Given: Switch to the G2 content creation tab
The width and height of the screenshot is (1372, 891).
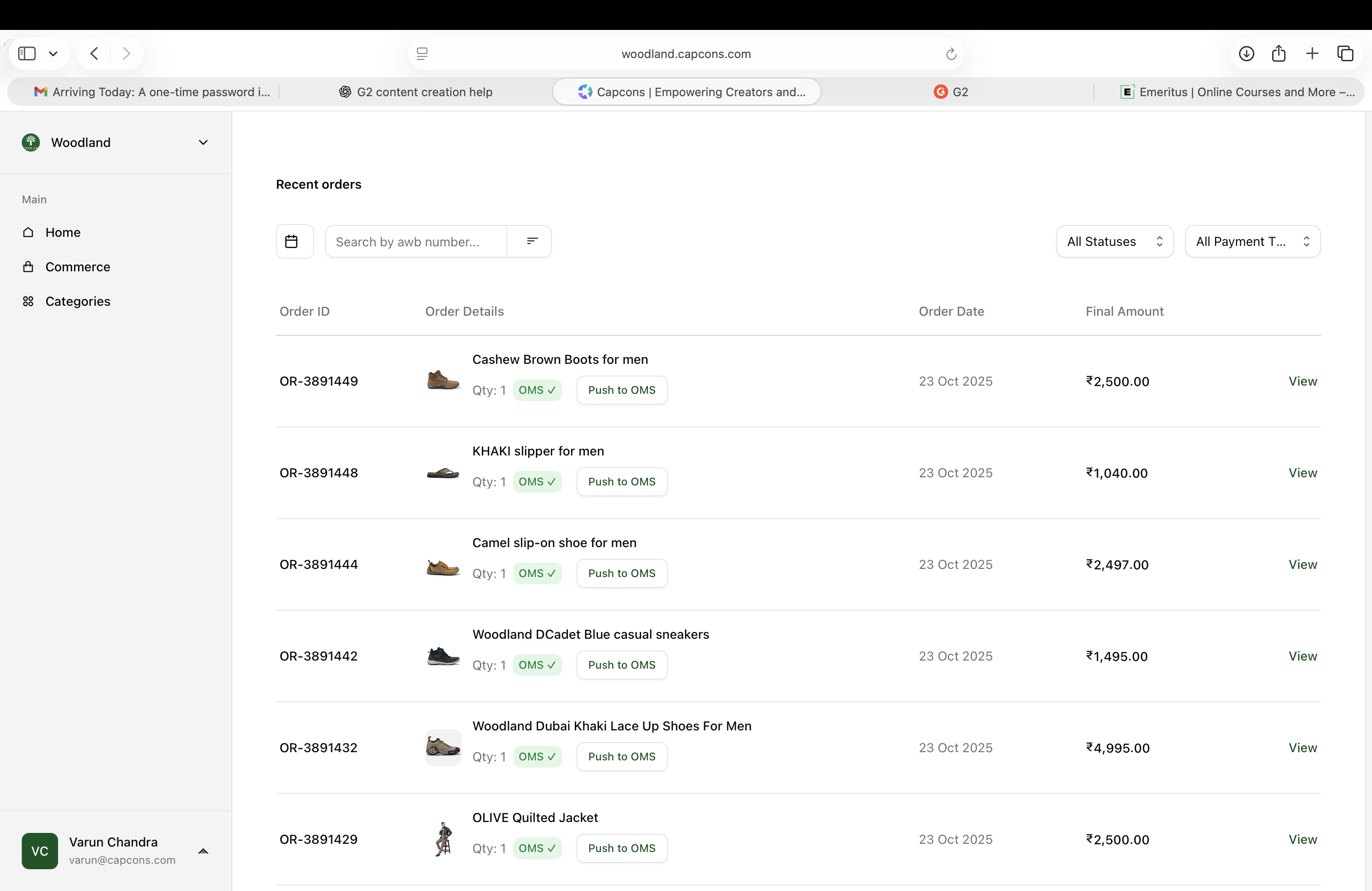Looking at the screenshot, I should 416,92.
